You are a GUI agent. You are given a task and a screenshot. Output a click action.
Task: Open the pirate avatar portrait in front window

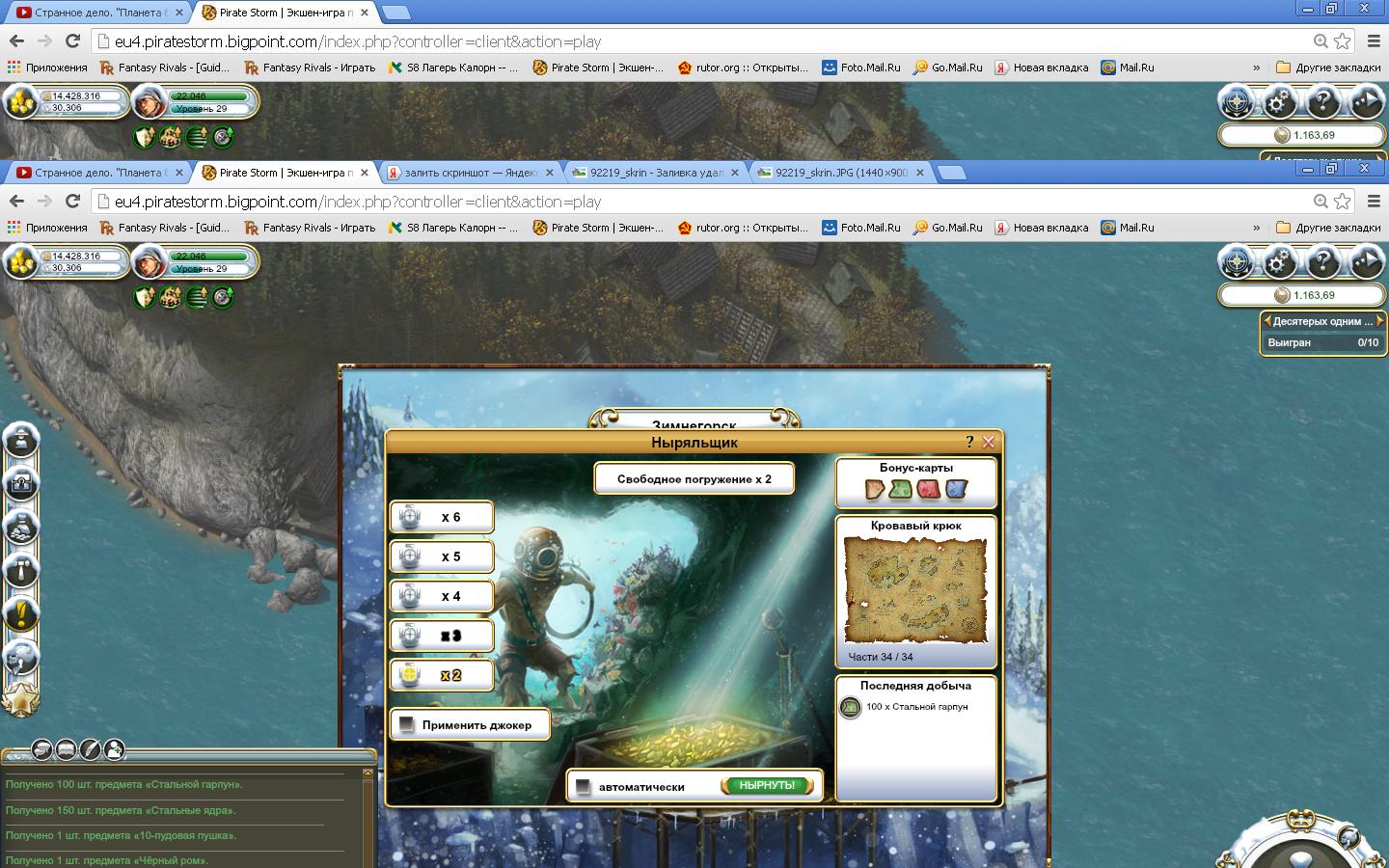coord(149,262)
